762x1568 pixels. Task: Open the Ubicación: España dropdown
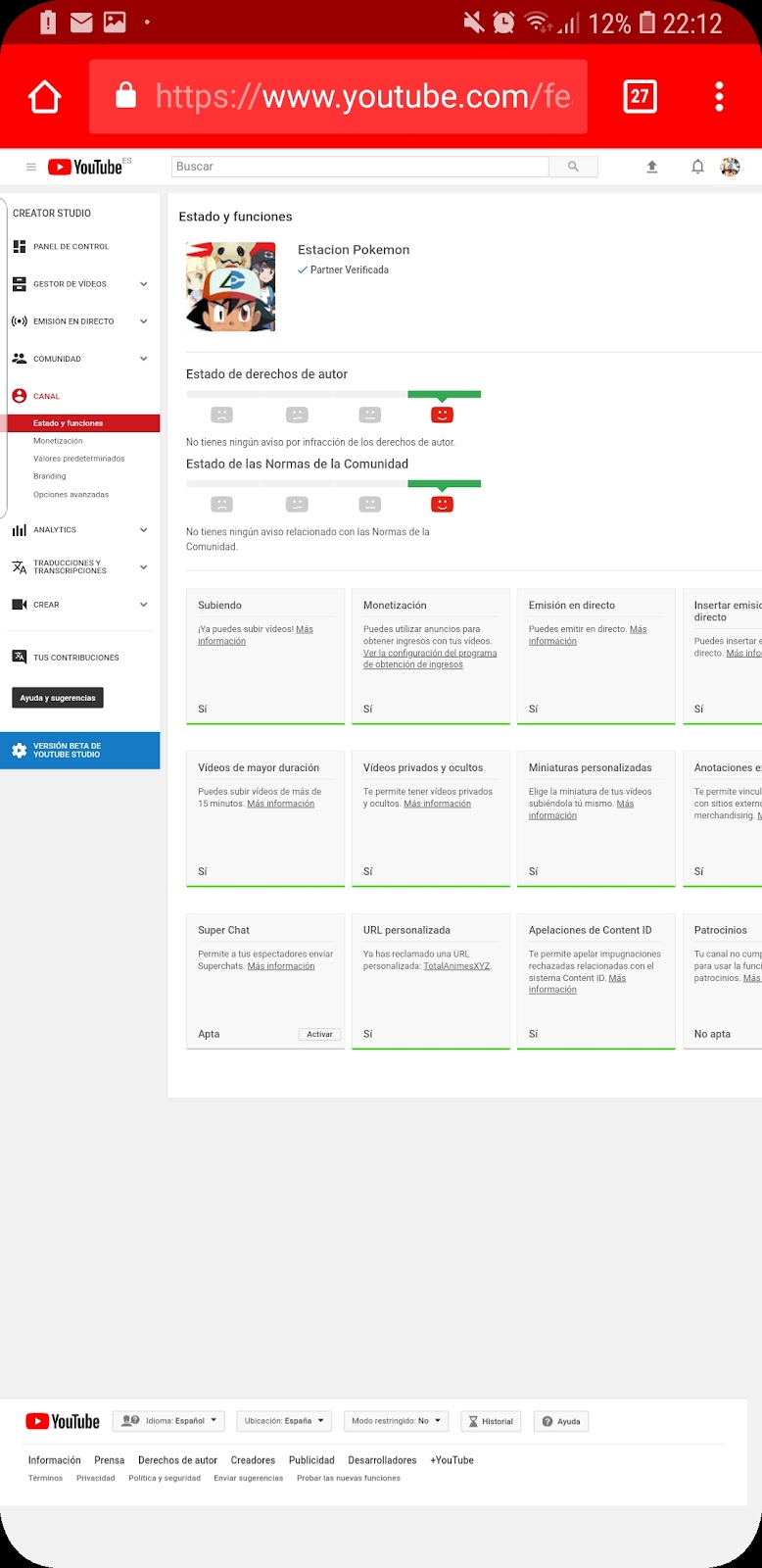283,1421
